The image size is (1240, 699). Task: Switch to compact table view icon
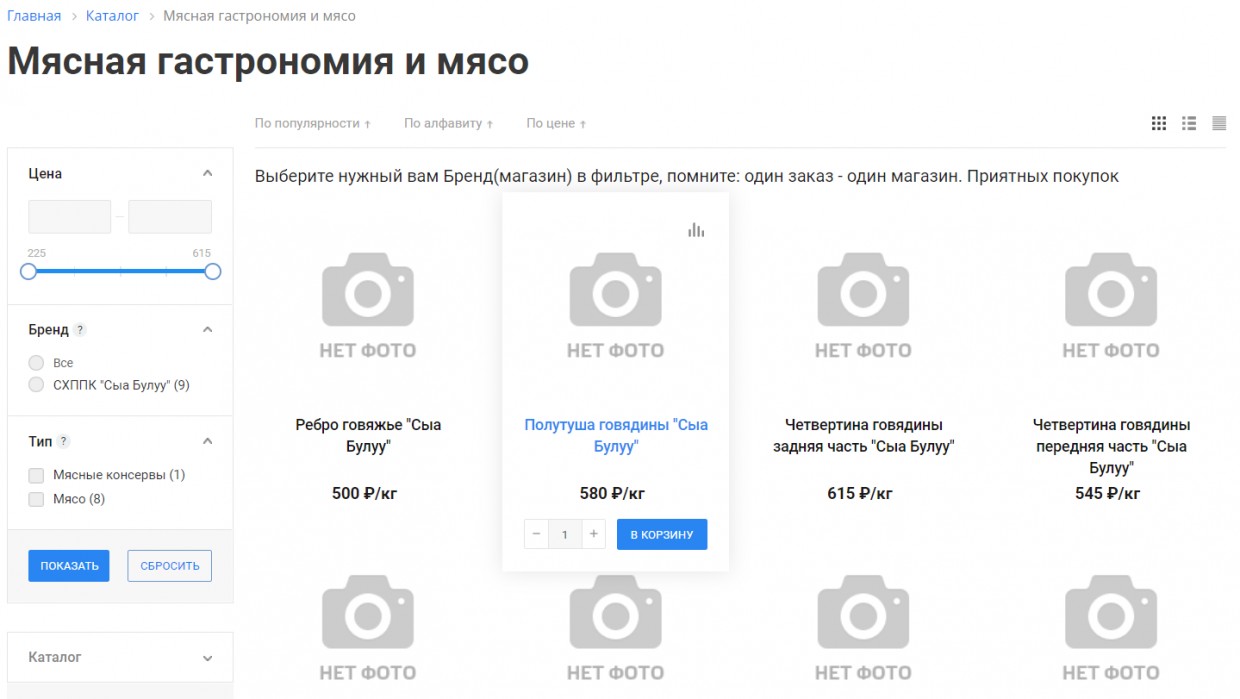(1219, 123)
